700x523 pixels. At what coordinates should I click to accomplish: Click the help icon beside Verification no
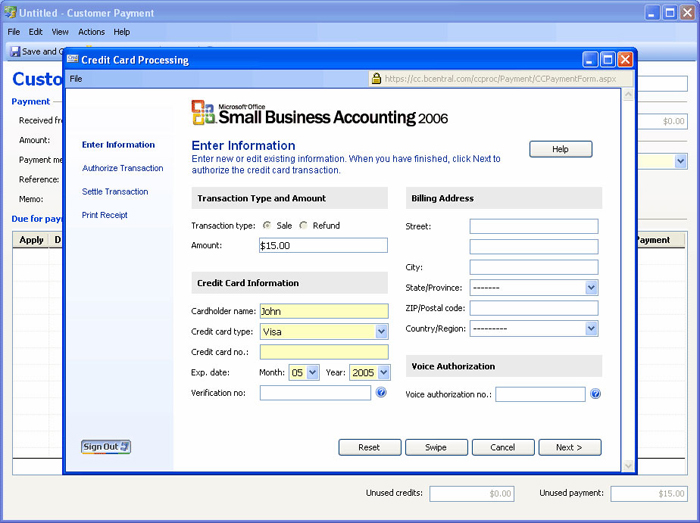tap(381, 393)
